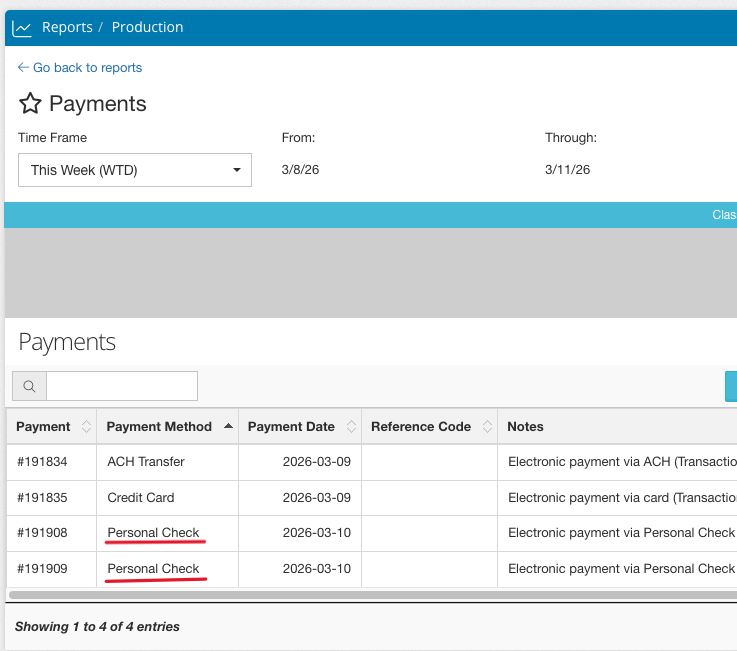The width and height of the screenshot is (737, 651).
Task: Click inside the payments search field
Action: (x=122, y=386)
